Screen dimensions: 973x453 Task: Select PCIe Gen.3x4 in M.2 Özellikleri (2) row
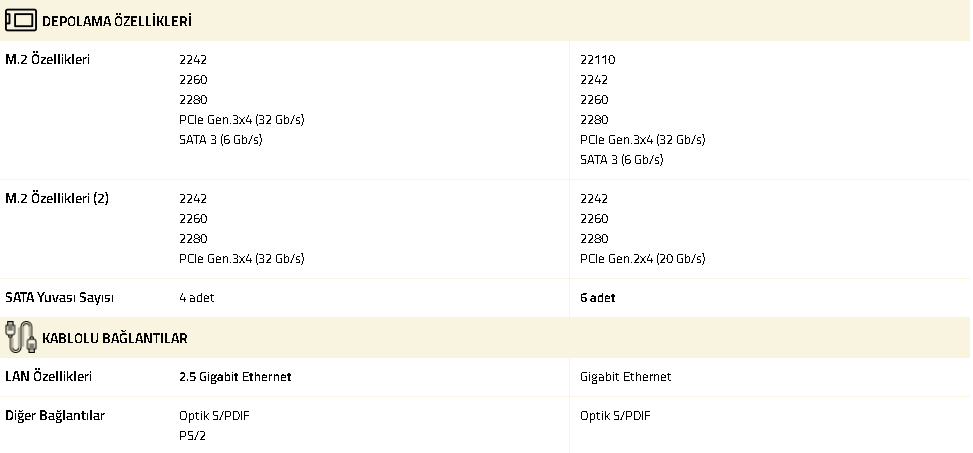click(241, 259)
